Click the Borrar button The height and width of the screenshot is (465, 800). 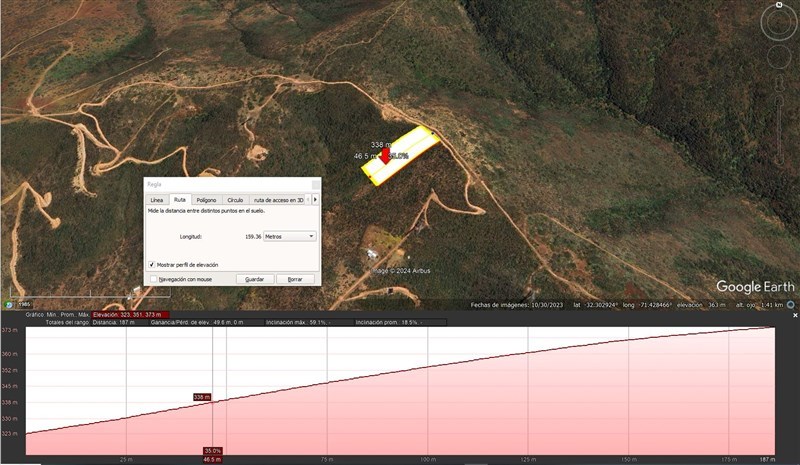(294, 279)
